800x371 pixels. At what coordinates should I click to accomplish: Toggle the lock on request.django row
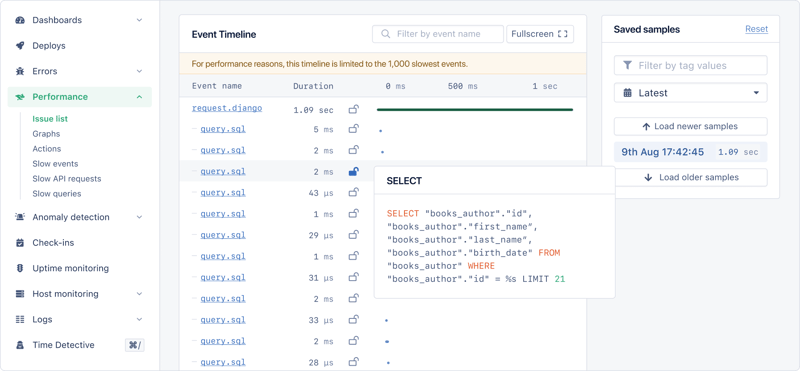(x=353, y=109)
